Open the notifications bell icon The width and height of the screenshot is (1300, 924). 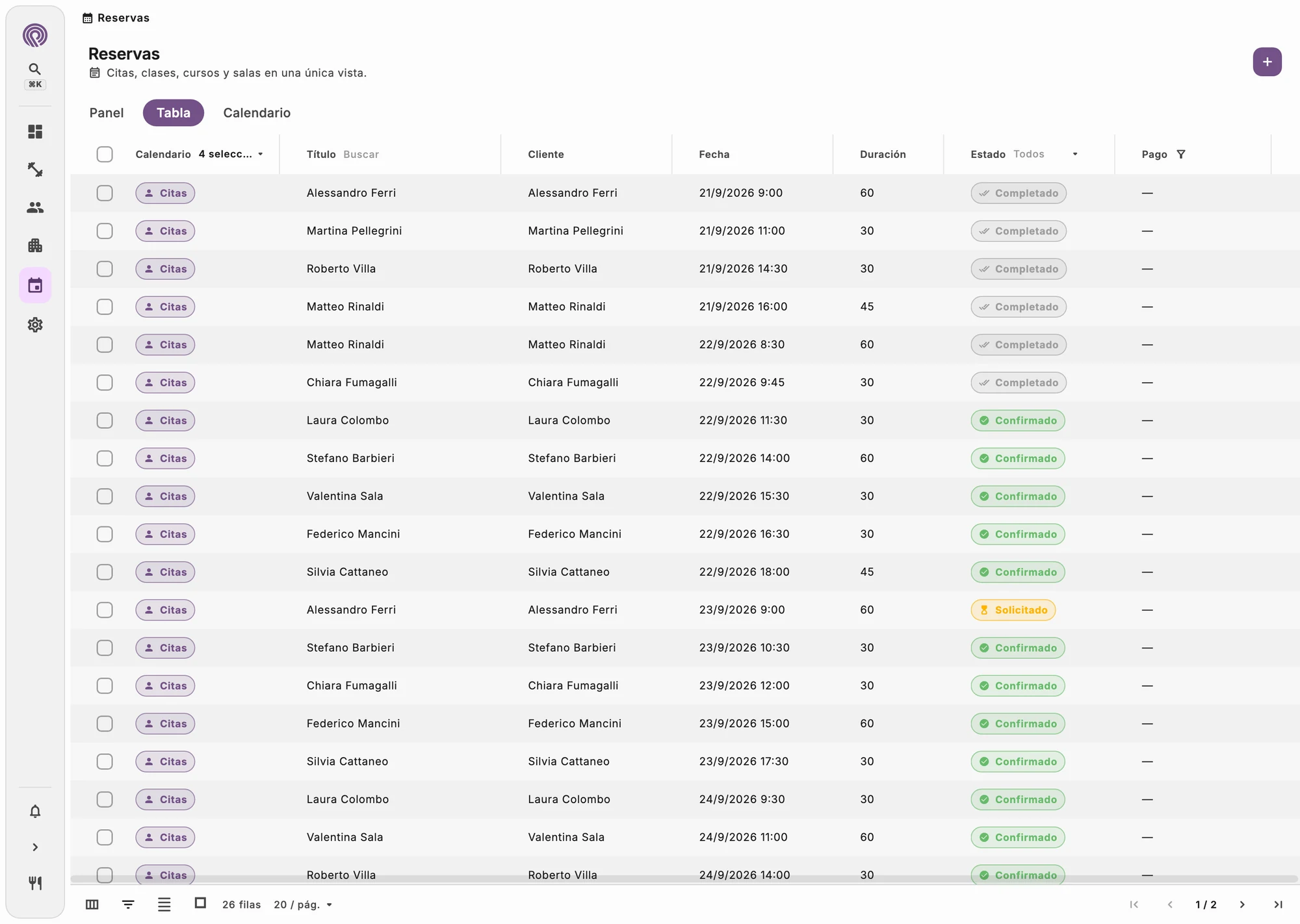click(x=35, y=811)
